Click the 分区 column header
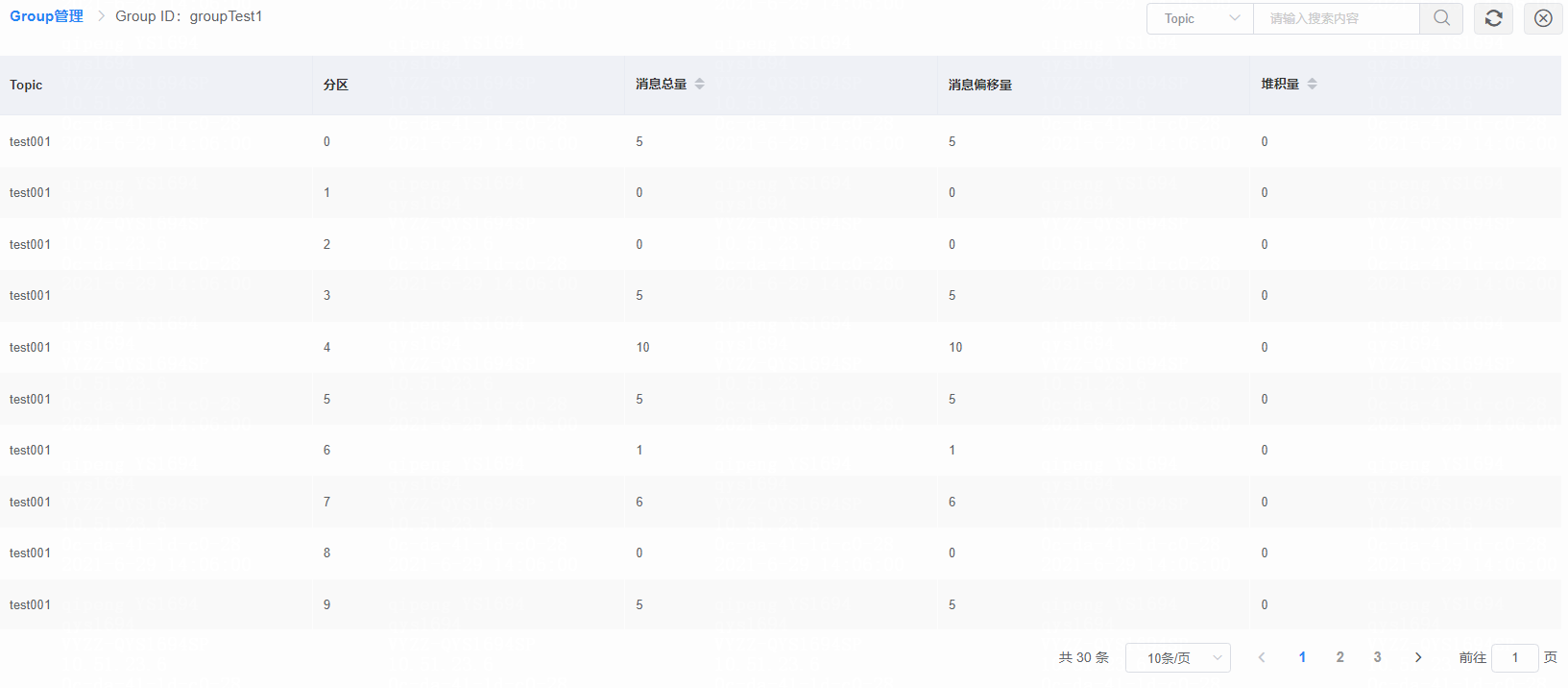 (335, 85)
